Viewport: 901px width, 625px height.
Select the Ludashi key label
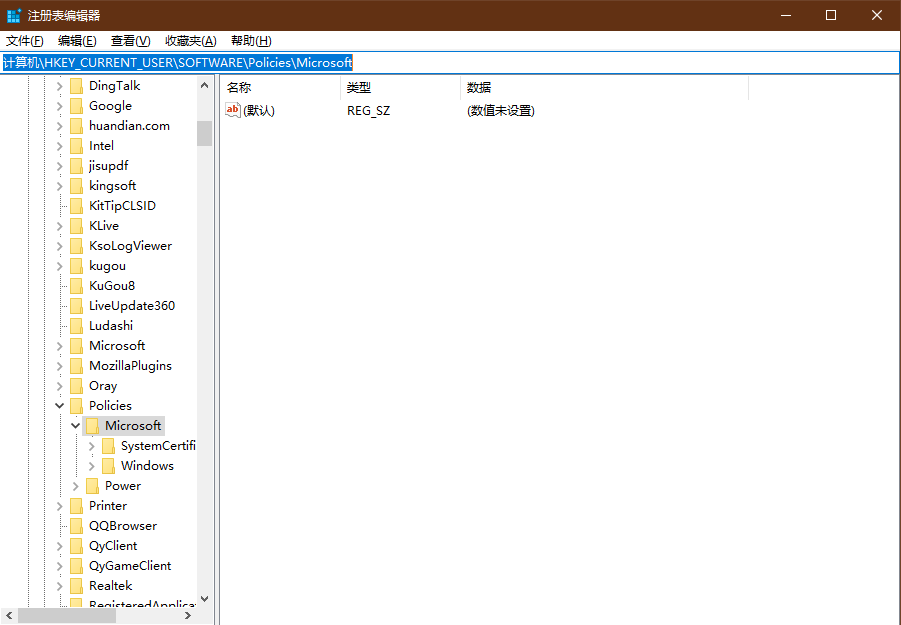point(111,326)
